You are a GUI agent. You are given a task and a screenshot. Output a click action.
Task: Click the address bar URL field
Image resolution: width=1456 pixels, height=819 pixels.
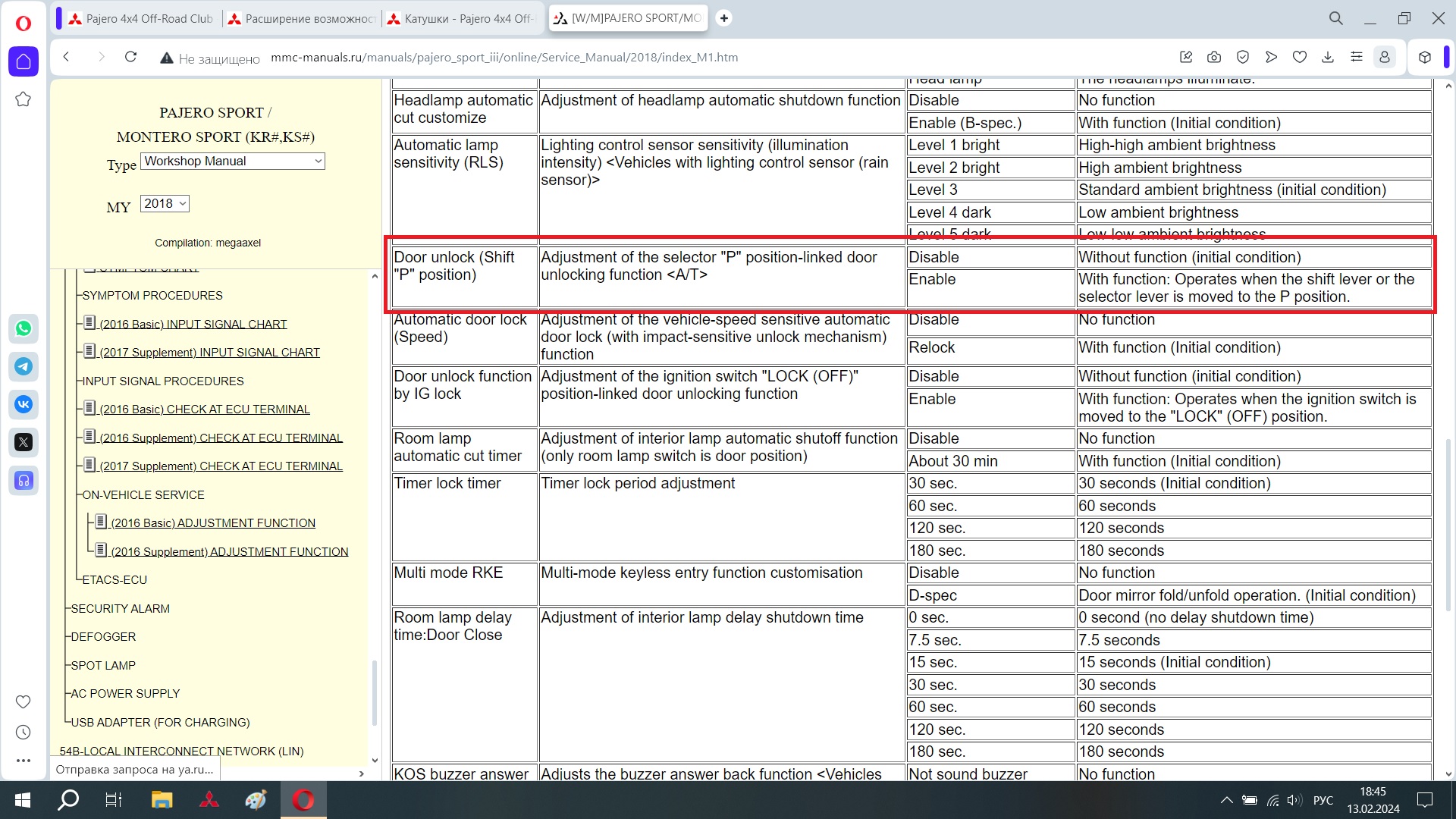[504, 58]
